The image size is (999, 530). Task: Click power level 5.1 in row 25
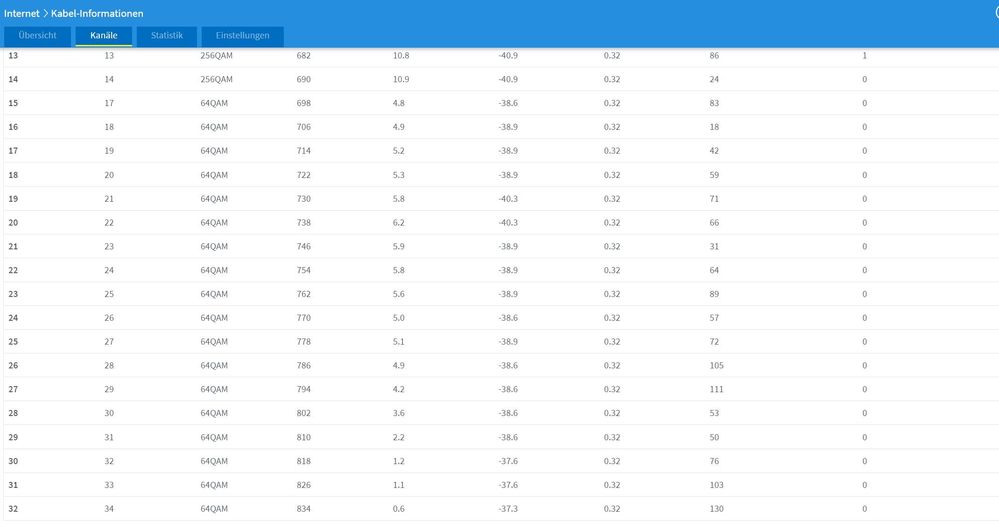point(399,341)
